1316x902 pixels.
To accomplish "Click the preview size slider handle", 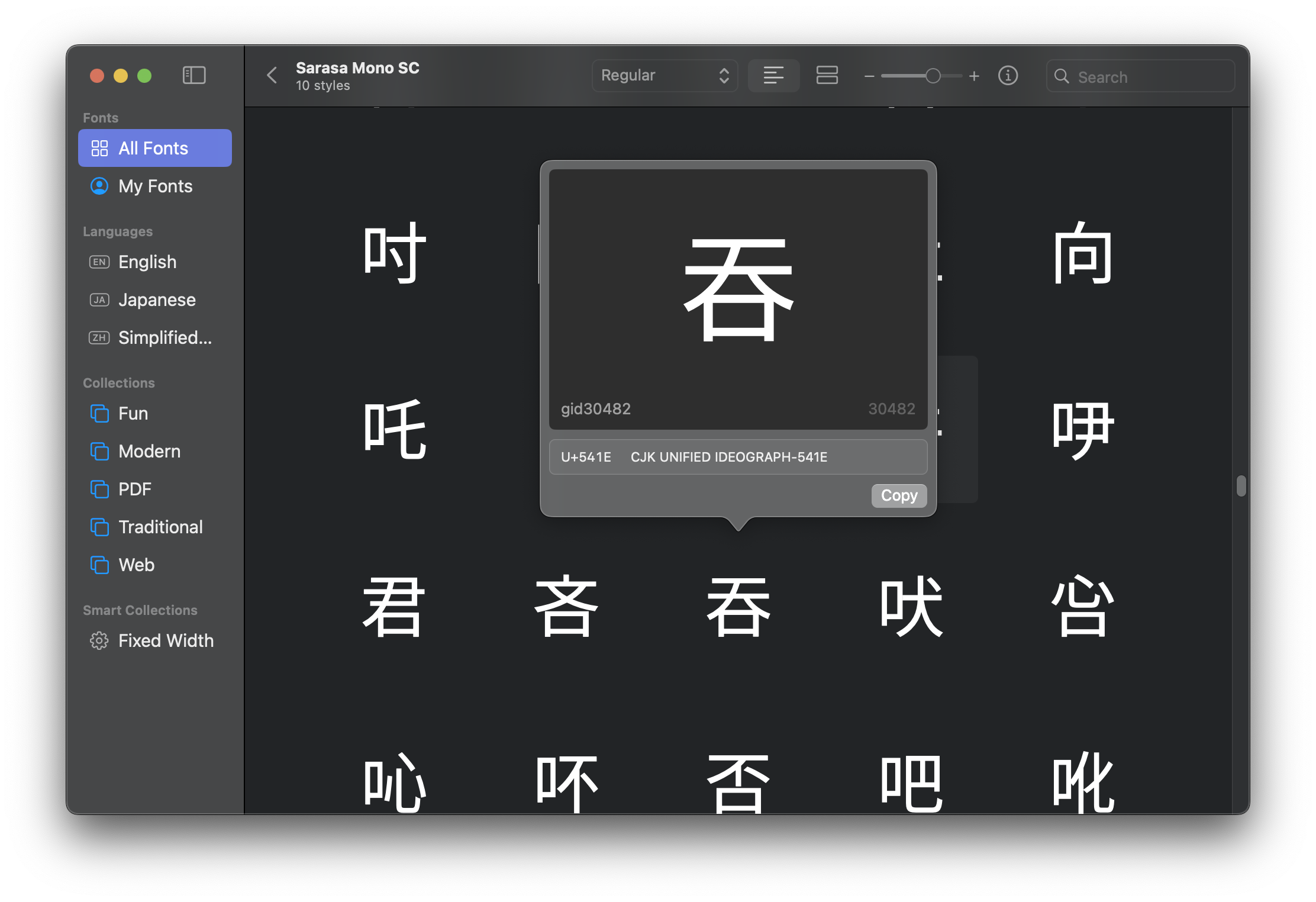I will click(x=933, y=76).
